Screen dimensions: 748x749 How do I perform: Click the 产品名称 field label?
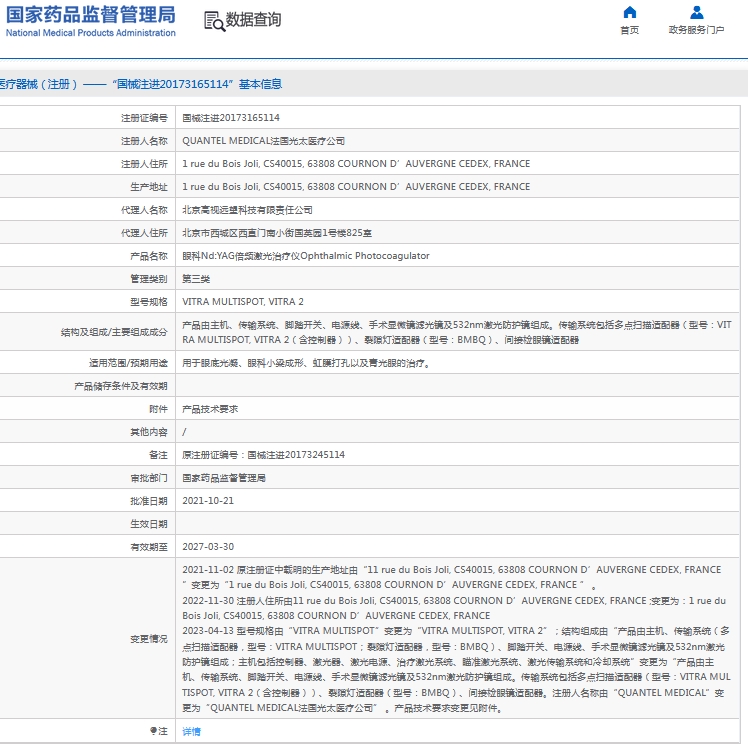[x=149, y=256]
